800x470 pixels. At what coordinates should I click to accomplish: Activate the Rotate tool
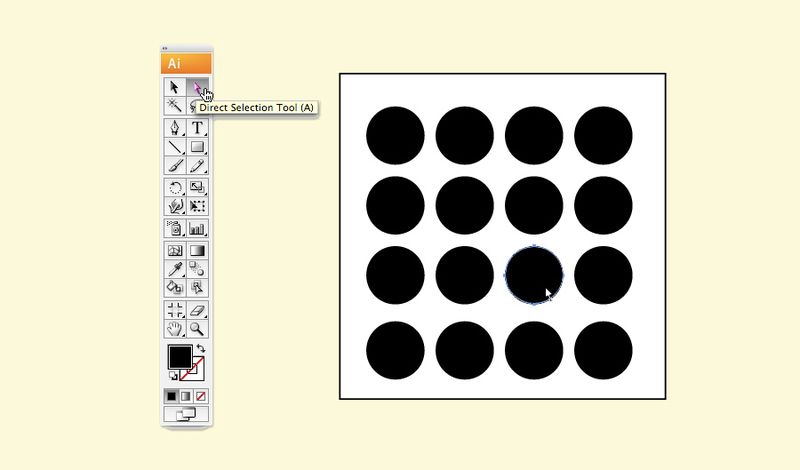point(175,187)
